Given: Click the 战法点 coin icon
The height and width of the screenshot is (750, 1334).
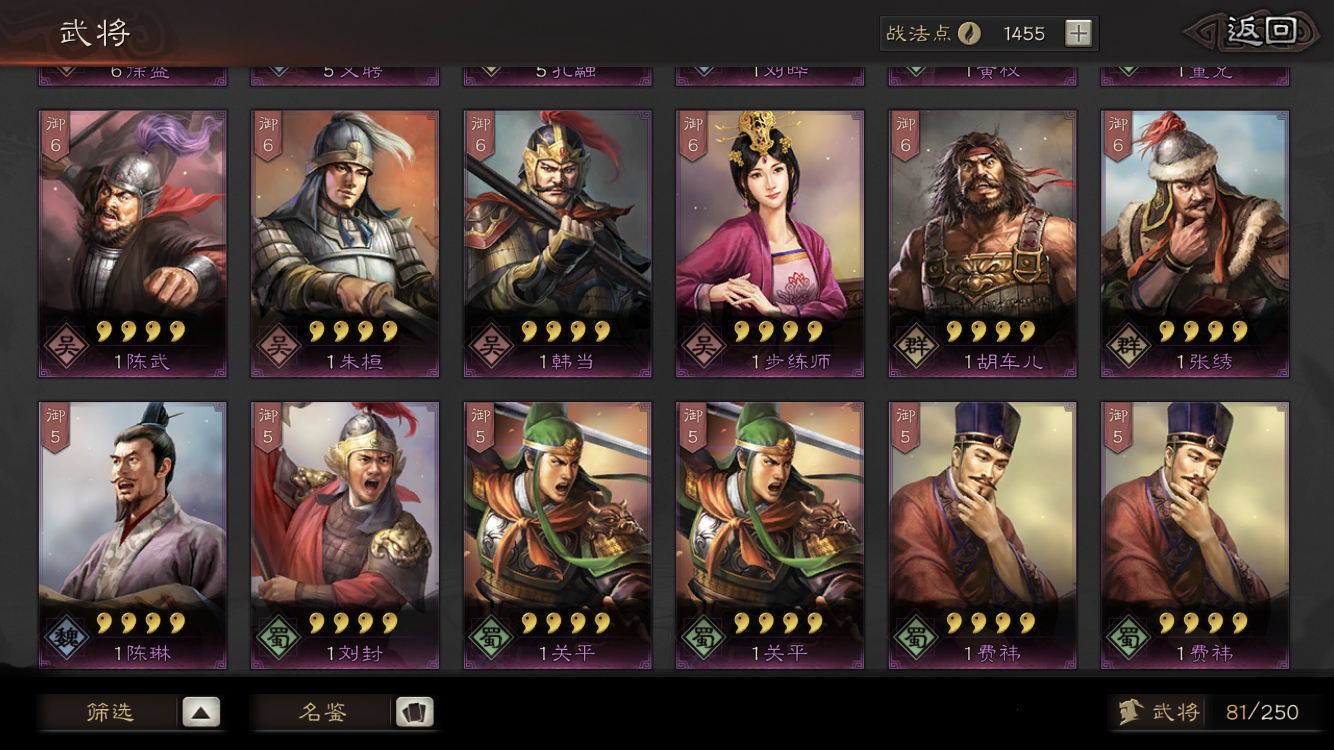Looking at the screenshot, I should tap(969, 34).
